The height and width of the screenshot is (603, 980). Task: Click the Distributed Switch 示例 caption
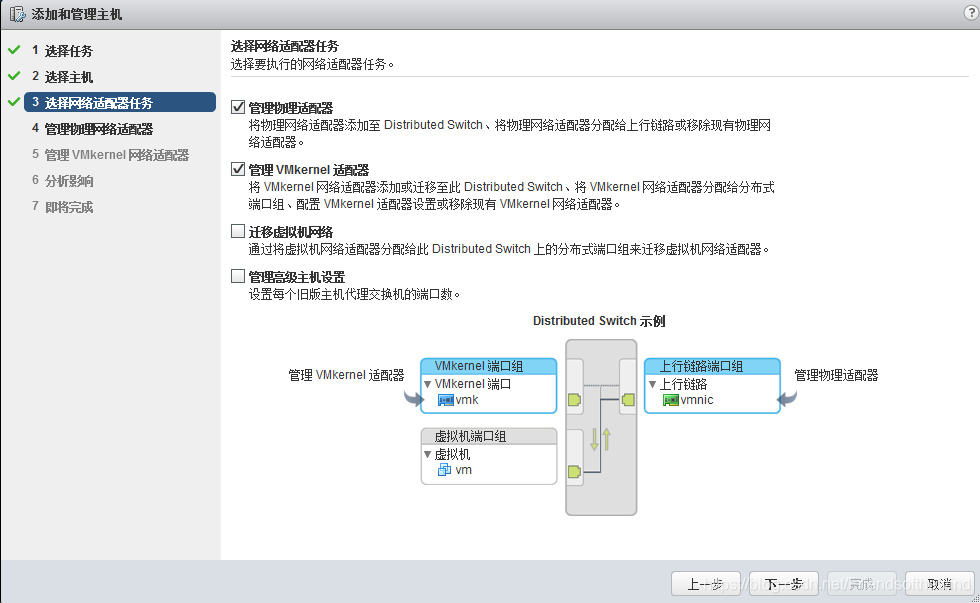599,321
